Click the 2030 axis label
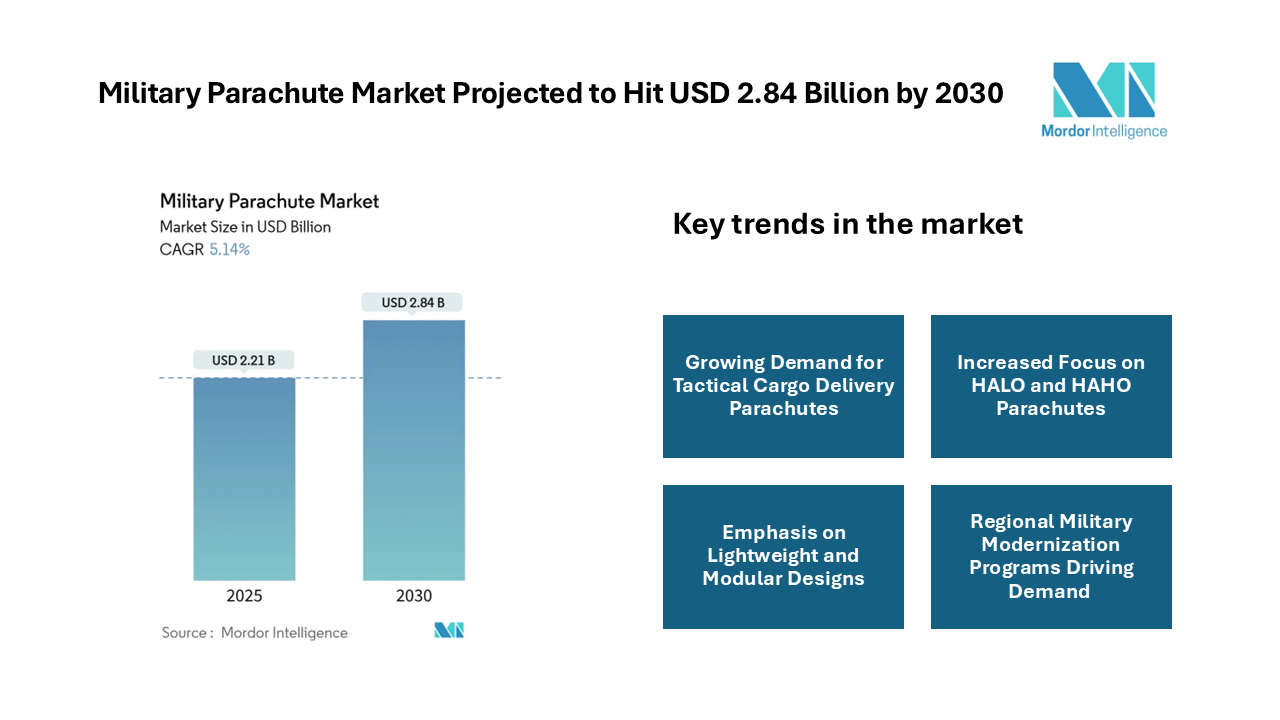The height and width of the screenshot is (720, 1280). tap(413, 596)
